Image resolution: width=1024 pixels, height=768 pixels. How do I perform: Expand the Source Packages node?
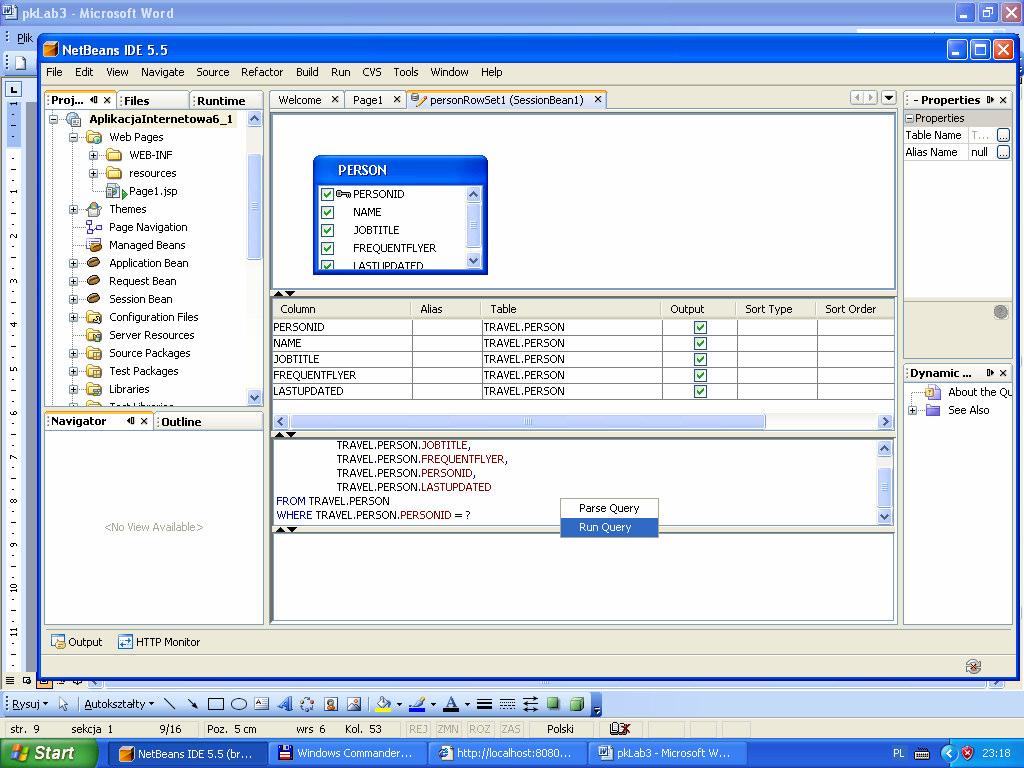73,353
